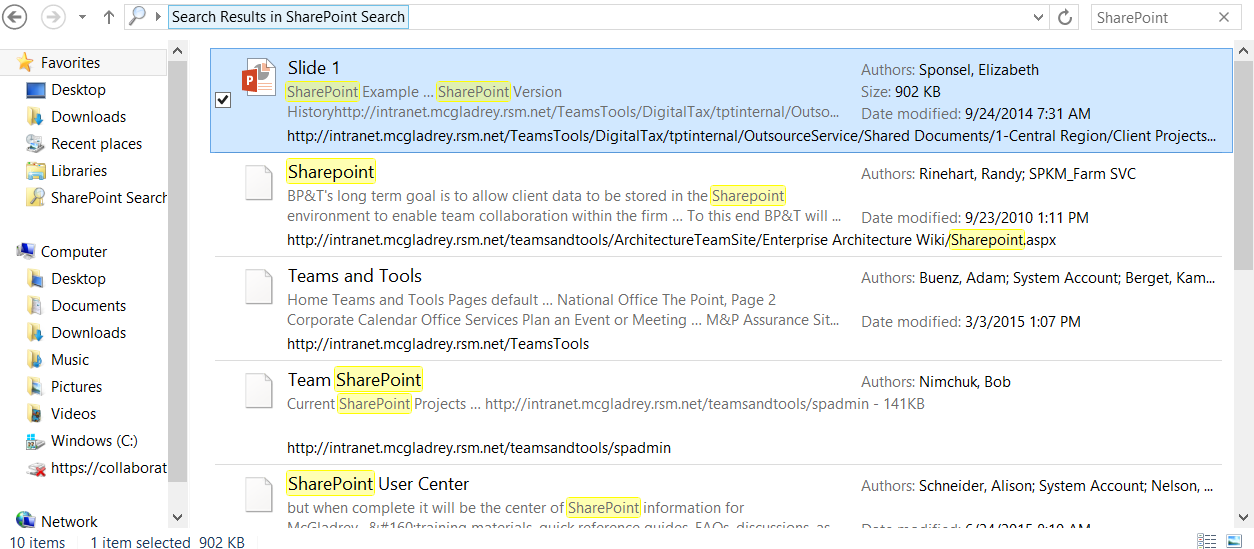Open Recent places in Favorites
Image resolution: width=1254 pixels, height=549 pixels.
[96, 144]
